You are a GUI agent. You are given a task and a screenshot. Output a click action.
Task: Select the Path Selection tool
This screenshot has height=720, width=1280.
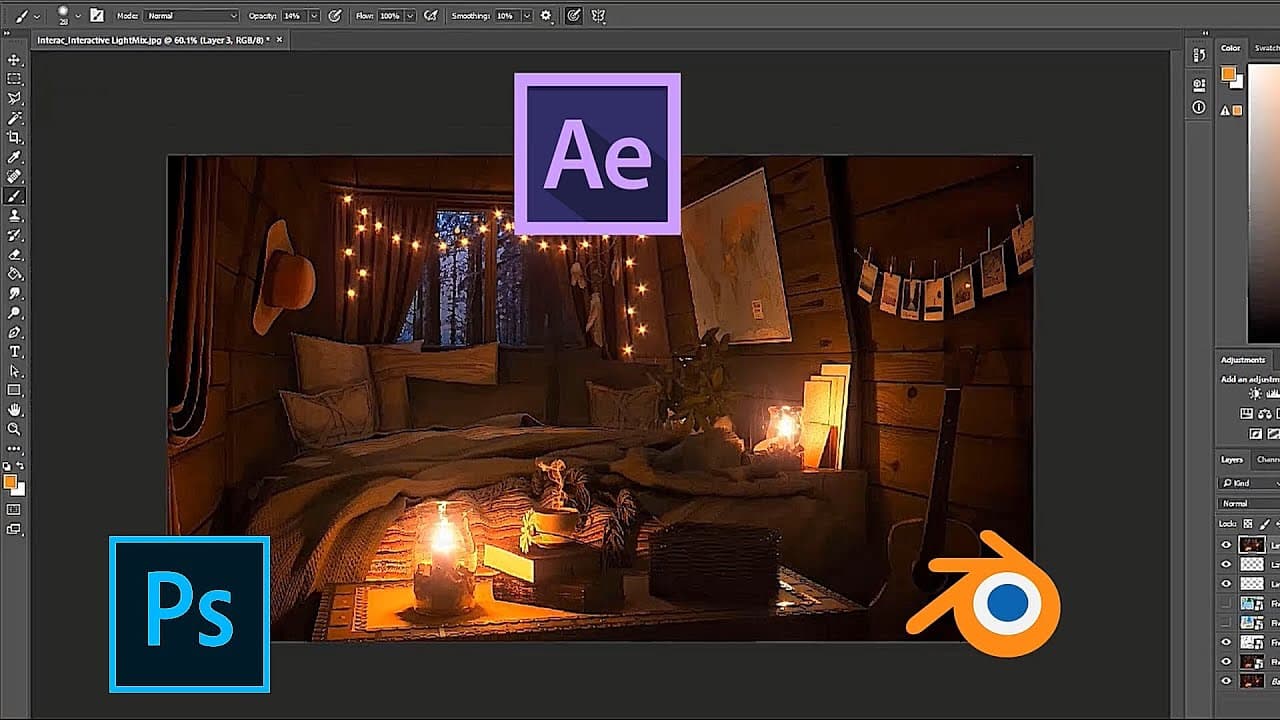[x=15, y=371]
